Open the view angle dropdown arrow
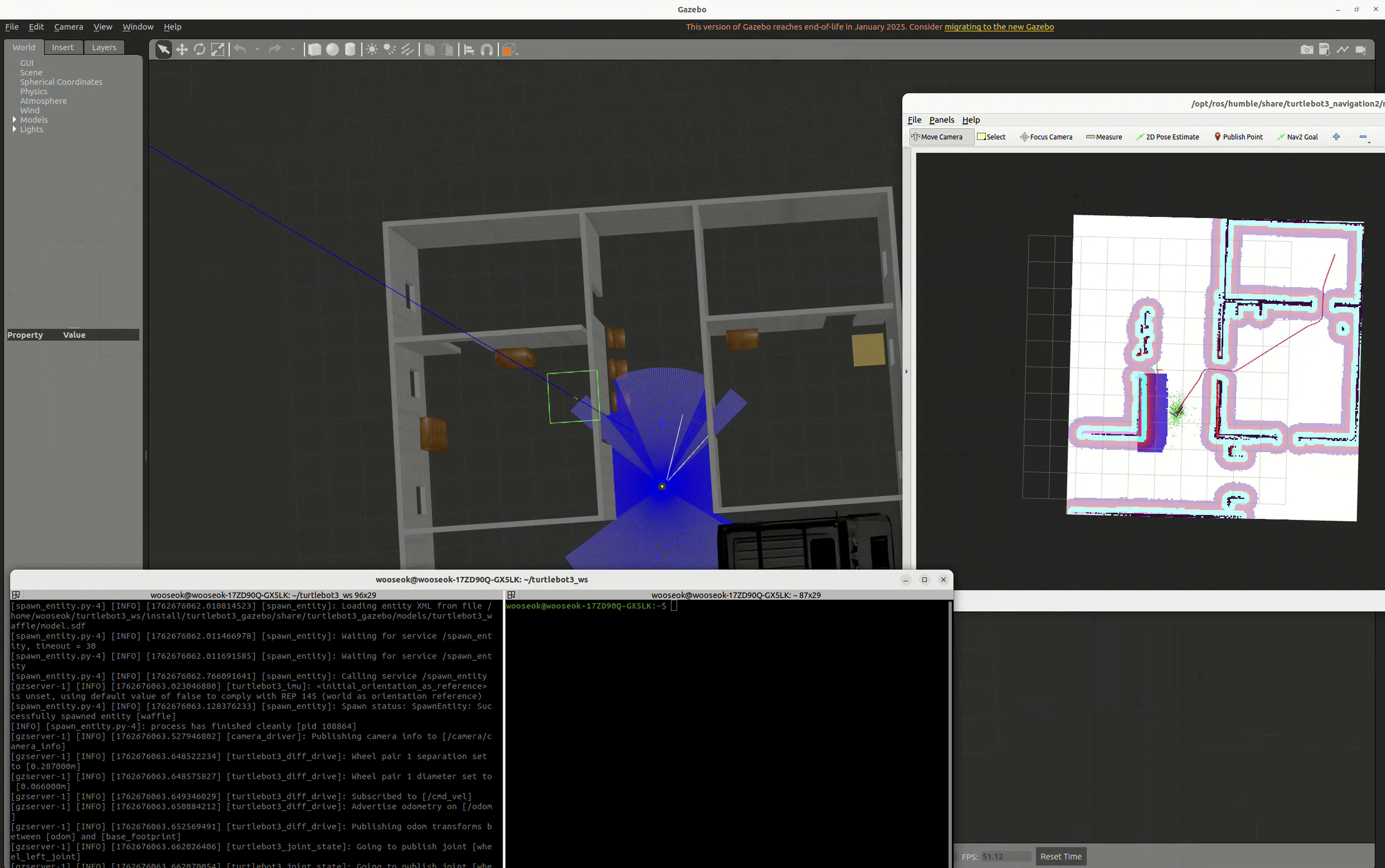The width and height of the screenshot is (1385, 868). pos(517,52)
